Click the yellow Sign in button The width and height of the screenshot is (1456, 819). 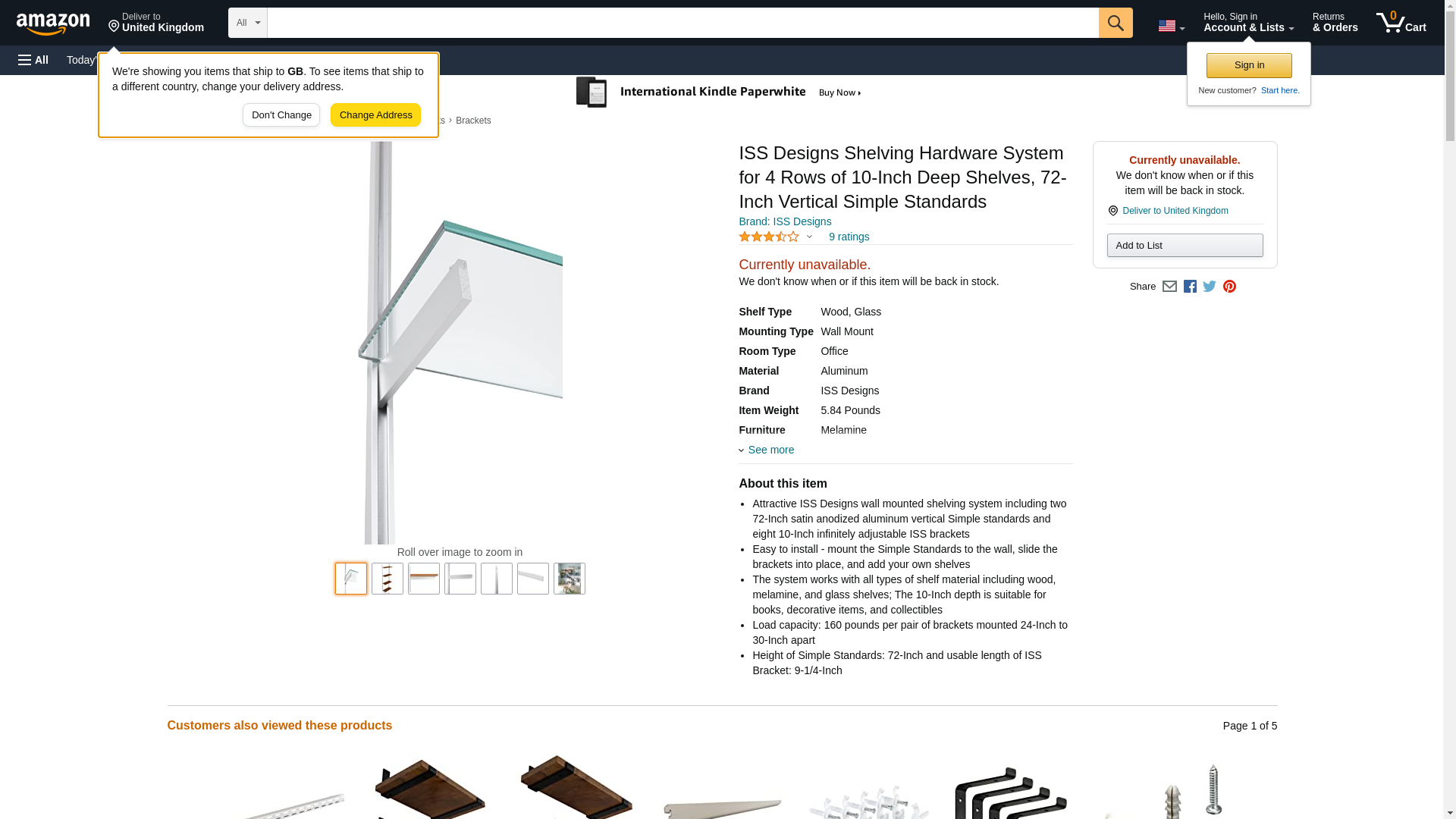pos(1249,65)
